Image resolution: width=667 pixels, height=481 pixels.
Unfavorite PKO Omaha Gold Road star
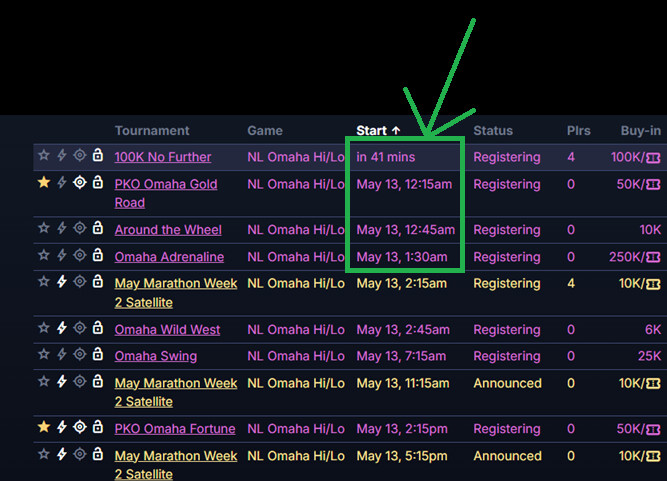tap(44, 182)
